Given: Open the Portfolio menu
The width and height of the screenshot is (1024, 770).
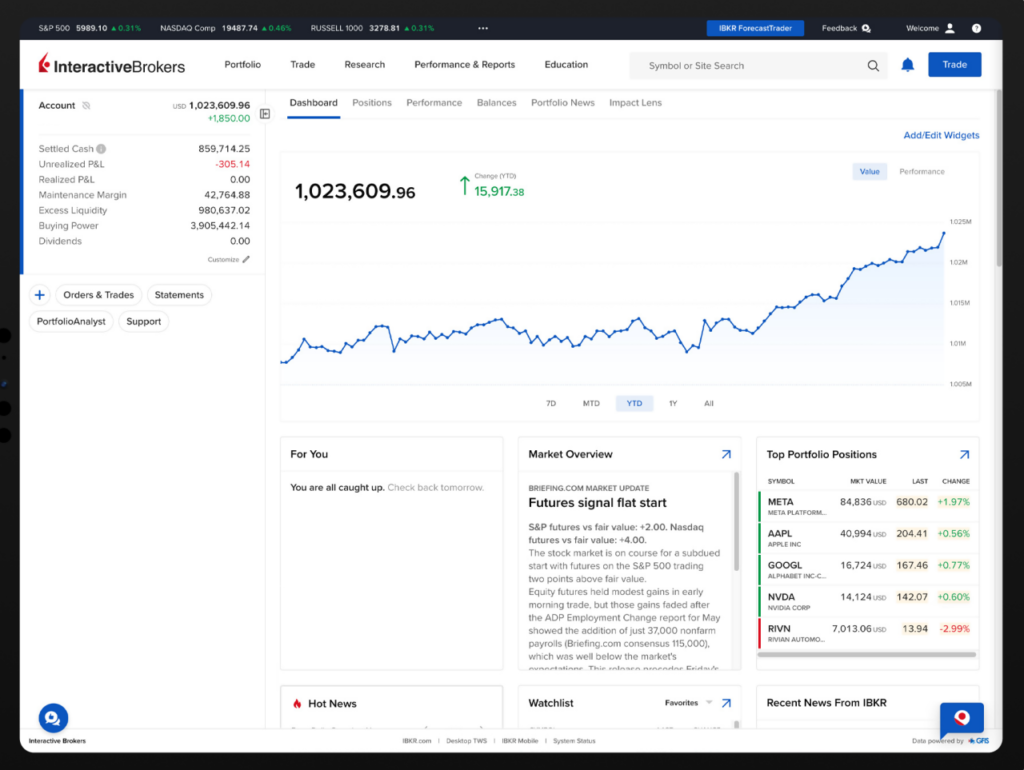Looking at the screenshot, I should click(x=242, y=65).
